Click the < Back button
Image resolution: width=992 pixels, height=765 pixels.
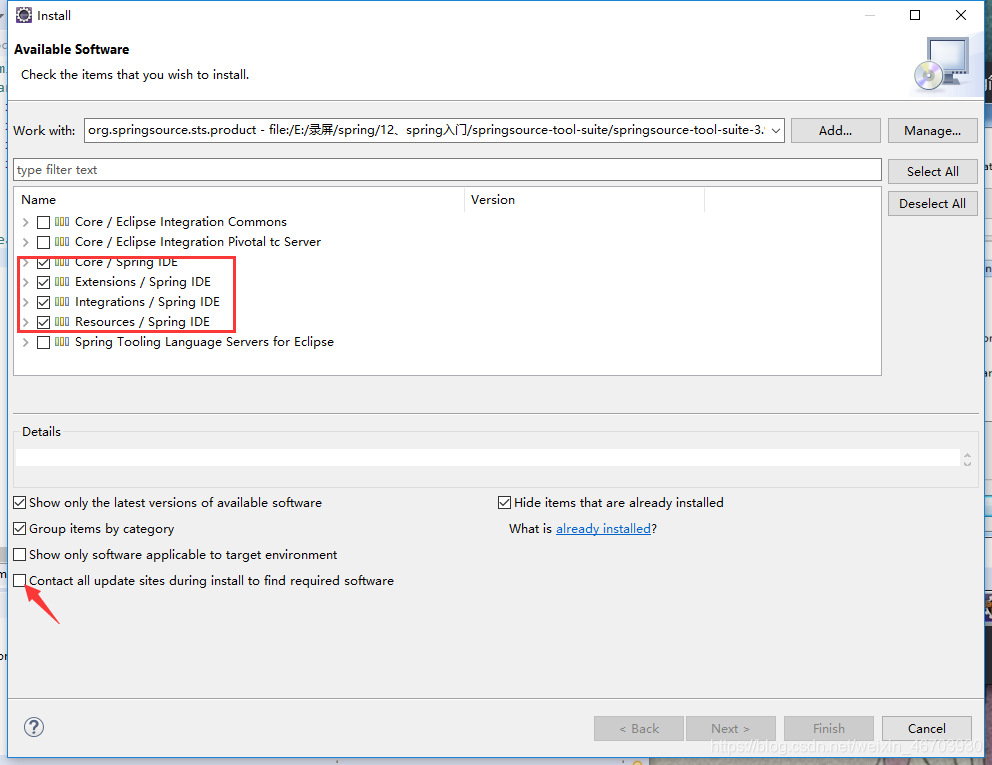(x=638, y=728)
